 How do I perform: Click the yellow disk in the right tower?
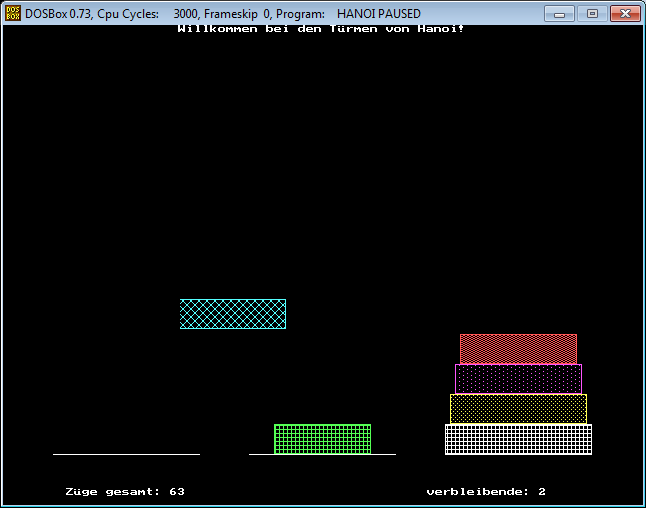click(x=518, y=409)
